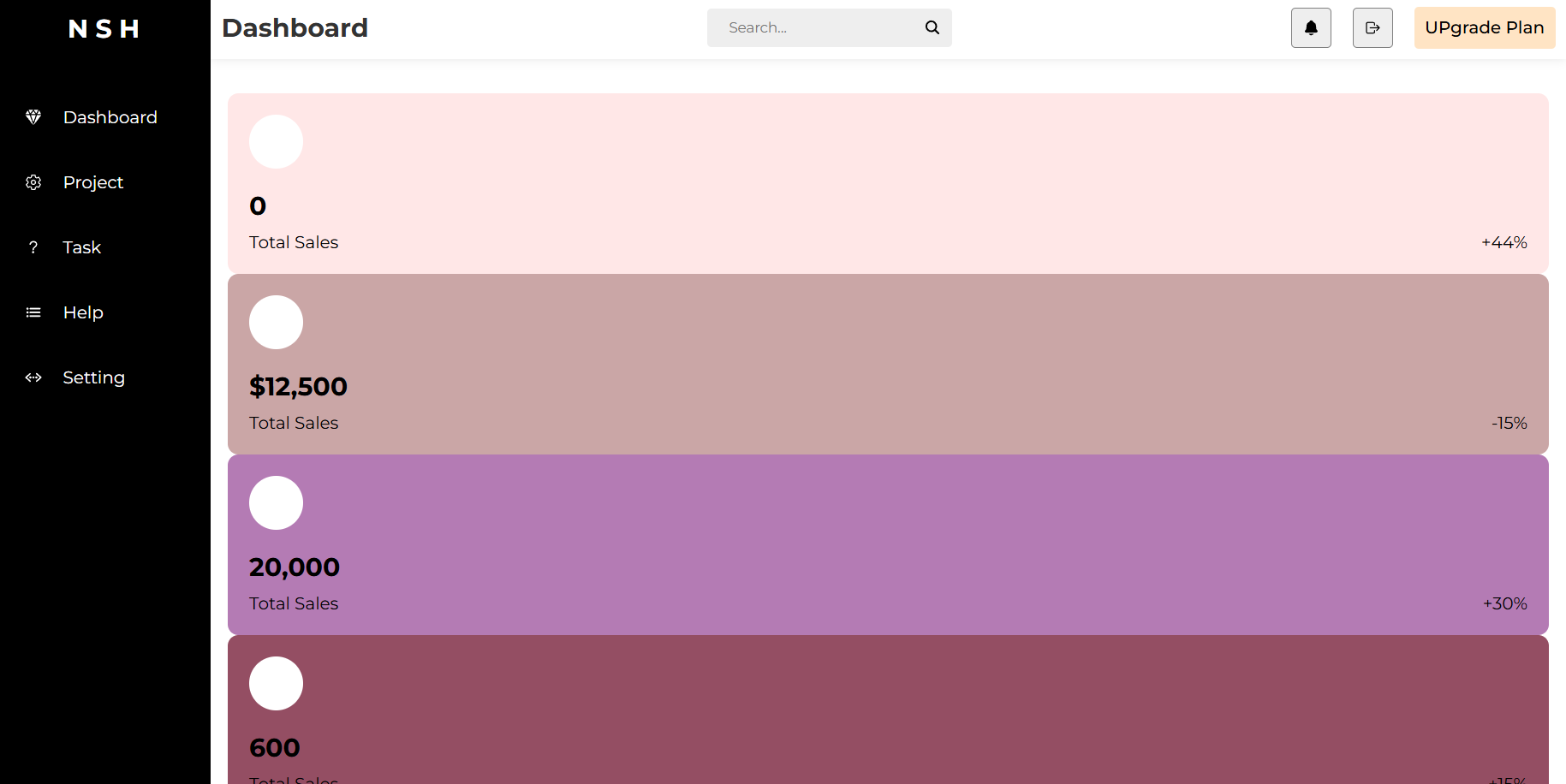The height and width of the screenshot is (784, 1566).
Task: Select Task from the sidebar
Action: [82, 247]
